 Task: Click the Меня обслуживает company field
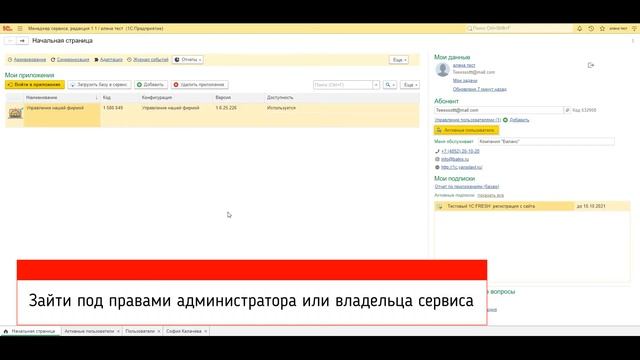(546, 141)
